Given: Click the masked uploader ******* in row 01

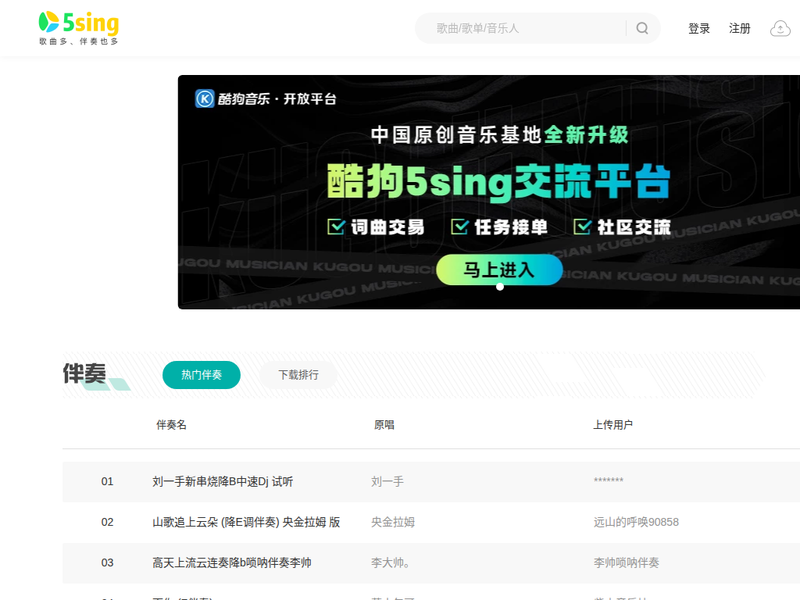Looking at the screenshot, I should click(608, 481).
